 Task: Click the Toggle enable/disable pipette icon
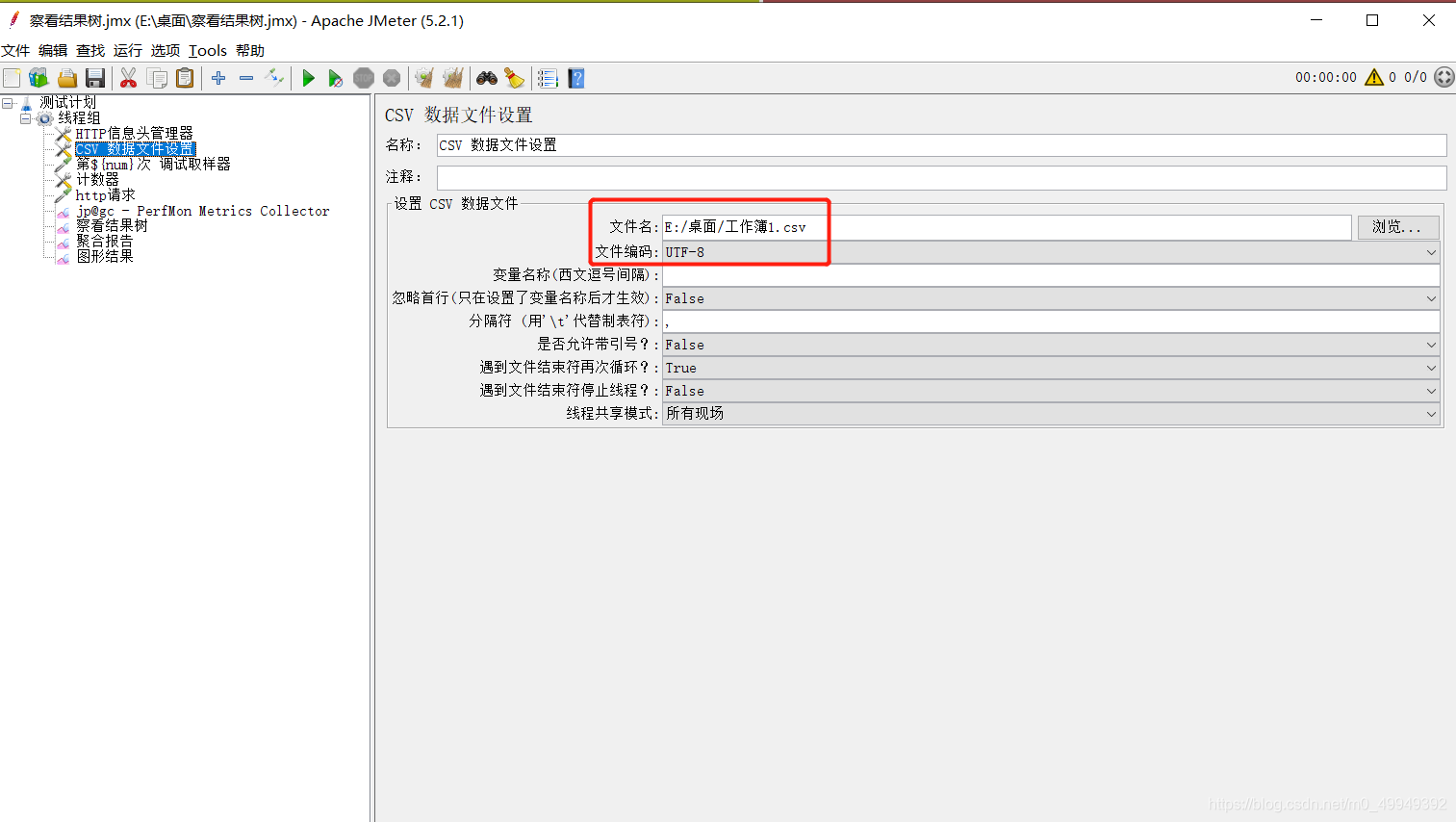point(275,78)
